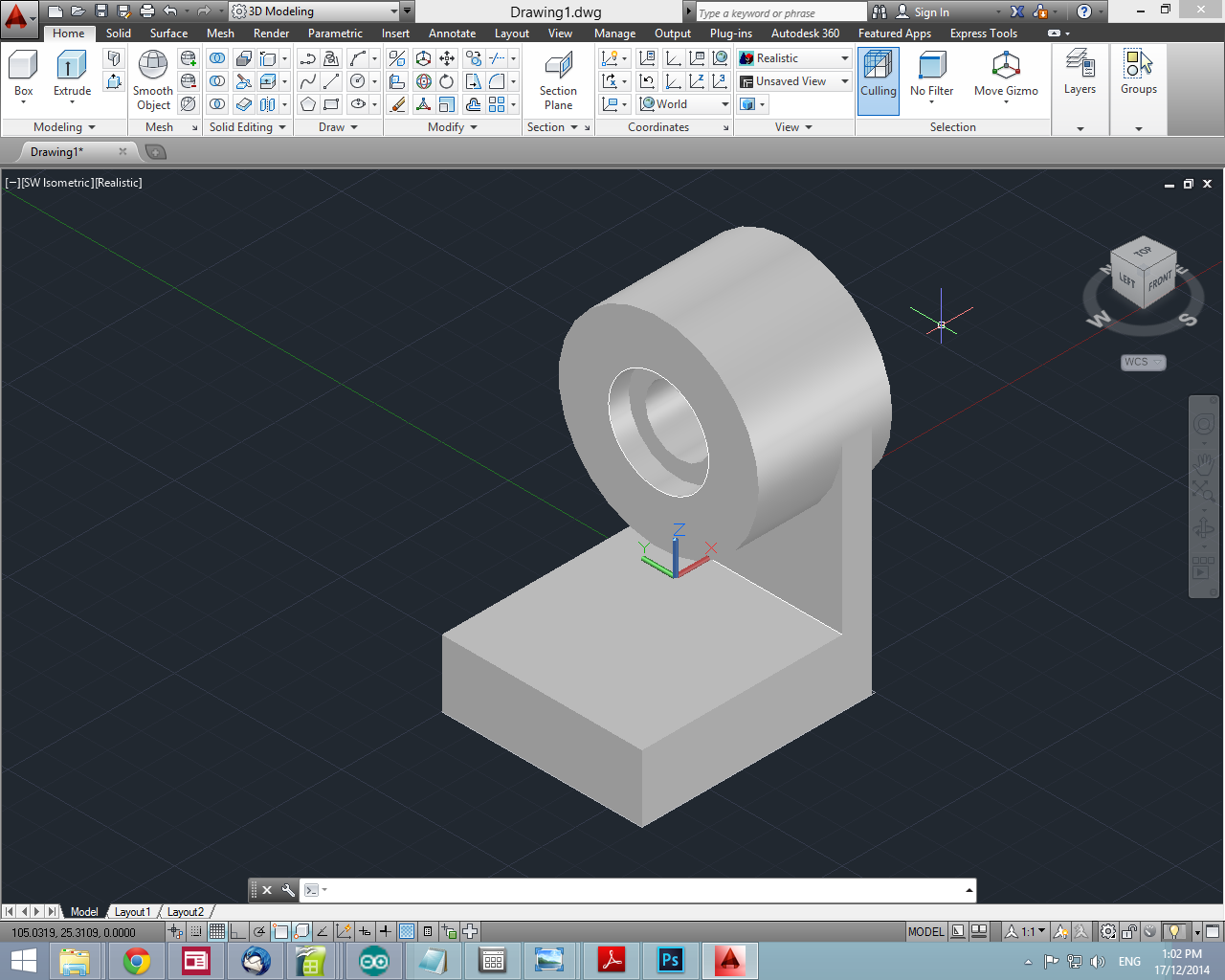1225x980 pixels.
Task: Open the Realistic visual style dropdown
Action: pyautogui.click(x=842, y=57)
